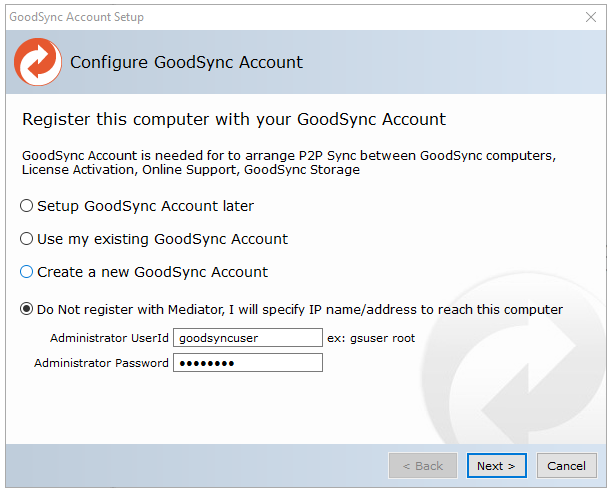Close the GoodSync Account Setup window
Screen dimensions: 615x495
(591, 17)
